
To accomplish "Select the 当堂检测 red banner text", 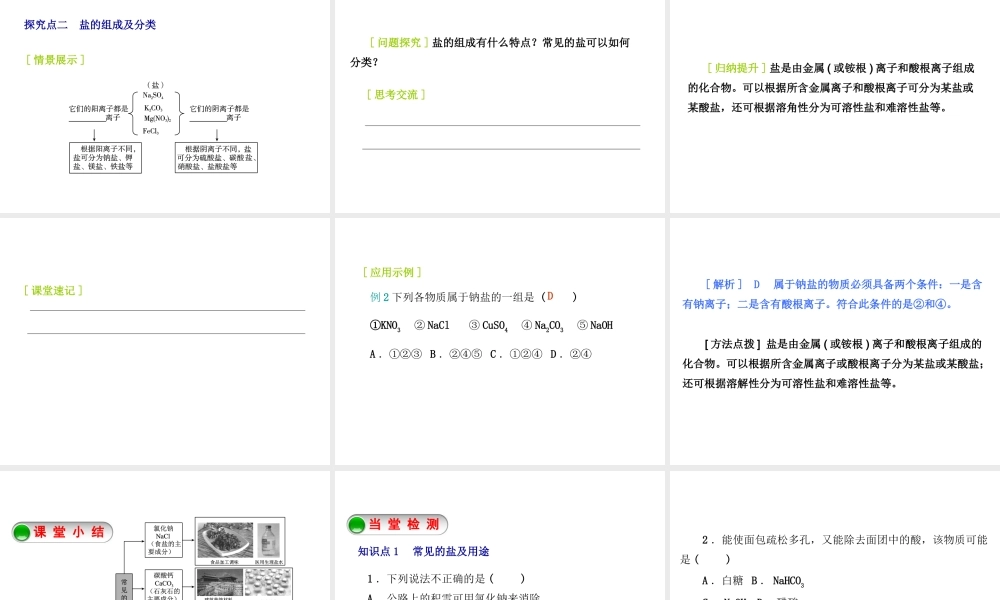I will click(x=404, y=524).
